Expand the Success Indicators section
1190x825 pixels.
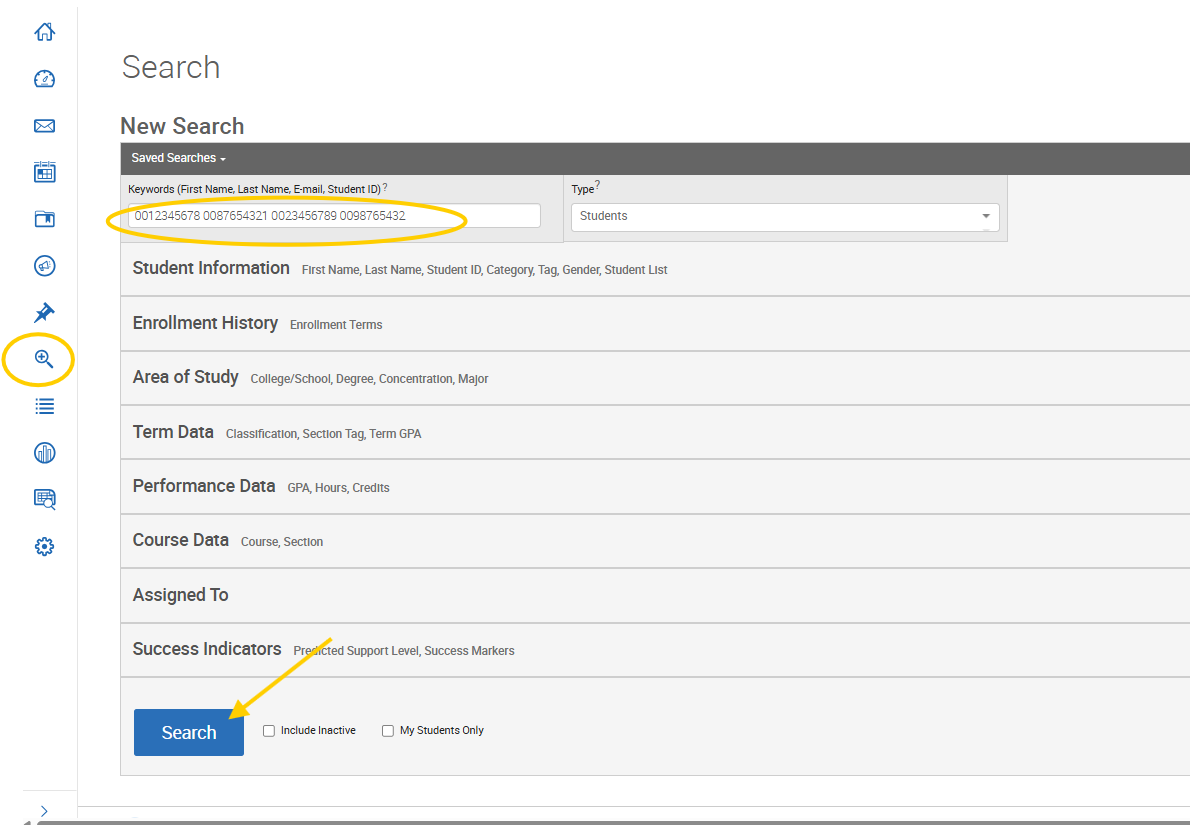tap(207, 649)
